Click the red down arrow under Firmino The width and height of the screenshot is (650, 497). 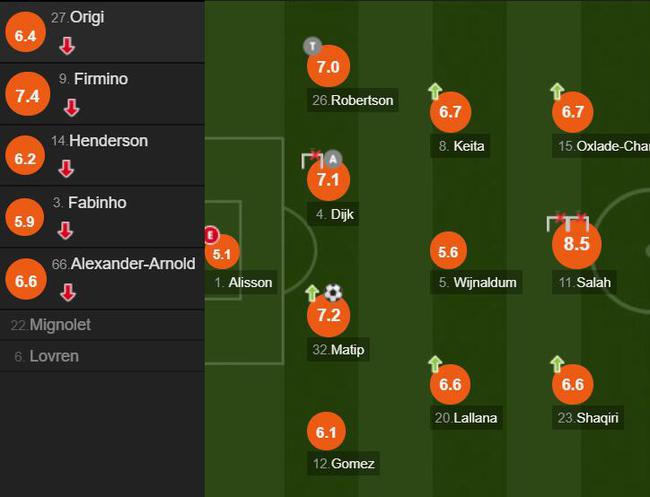coord(71,107)
